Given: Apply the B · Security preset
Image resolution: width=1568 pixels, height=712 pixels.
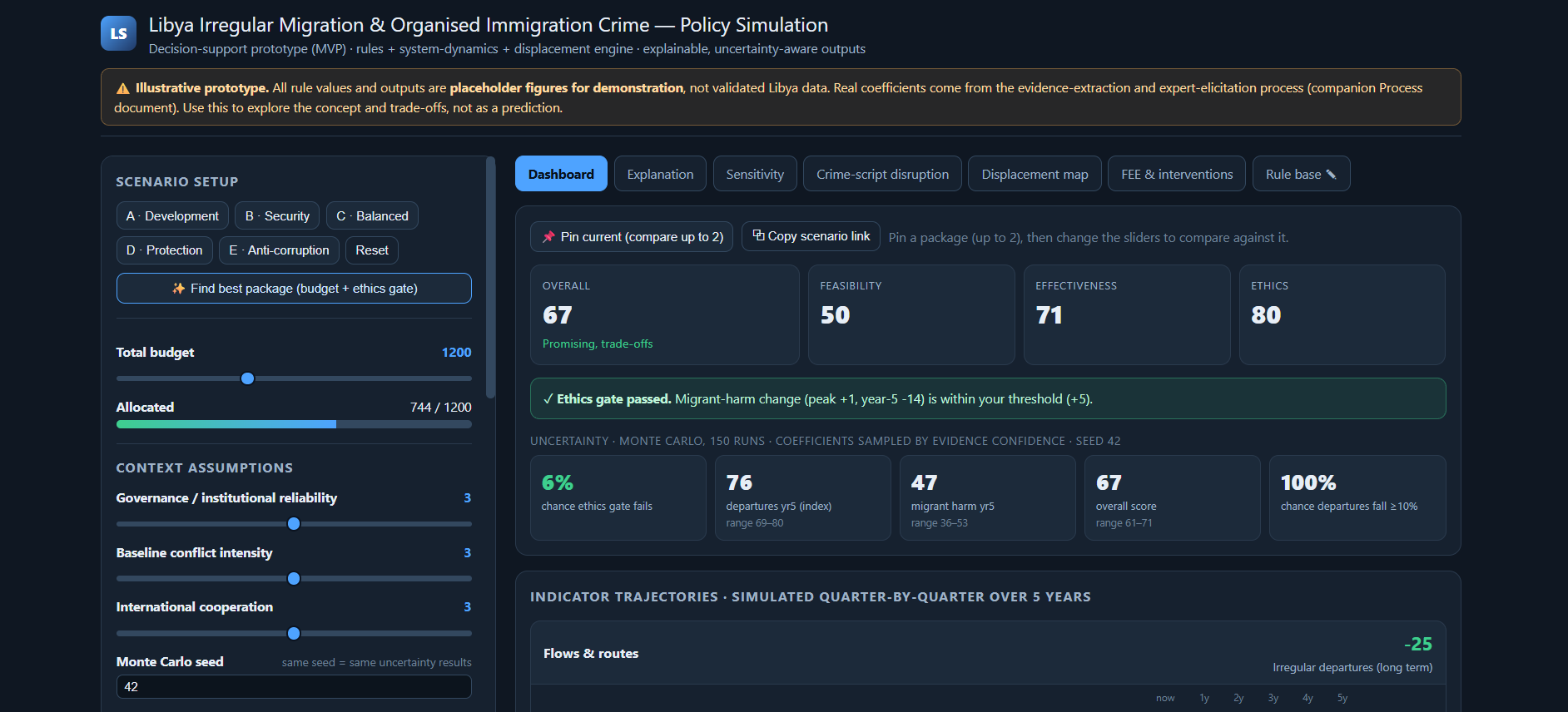Looking at the screenshot, I should (277, 216).
